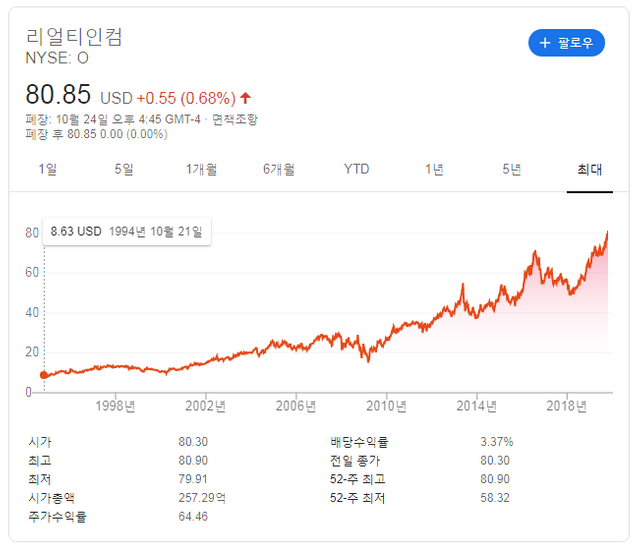The width and height of the screenshot is (640, 552).
Task: Click the 52-주 최저 value 58.32
Action: point(495,498)
